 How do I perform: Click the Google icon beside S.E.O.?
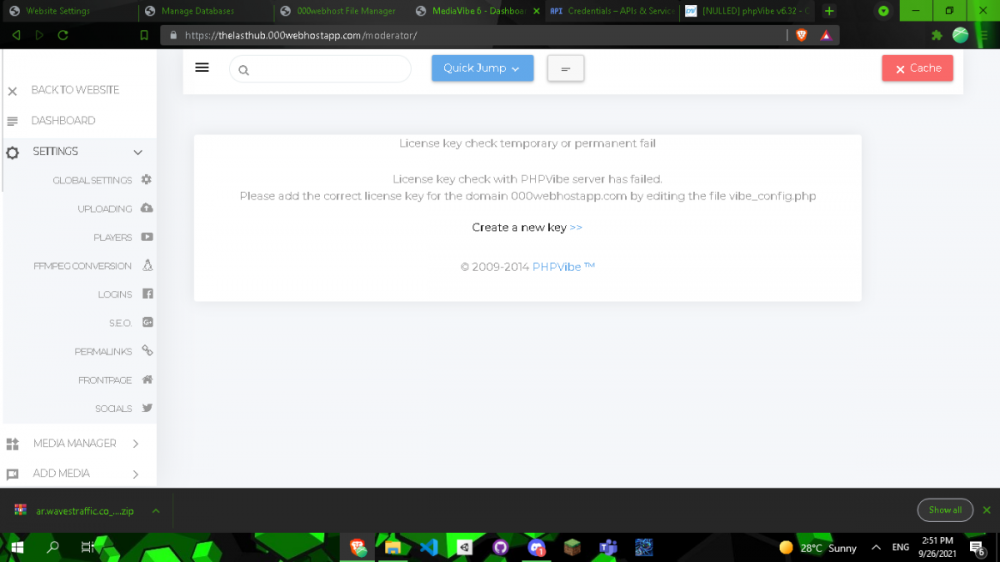147,322
